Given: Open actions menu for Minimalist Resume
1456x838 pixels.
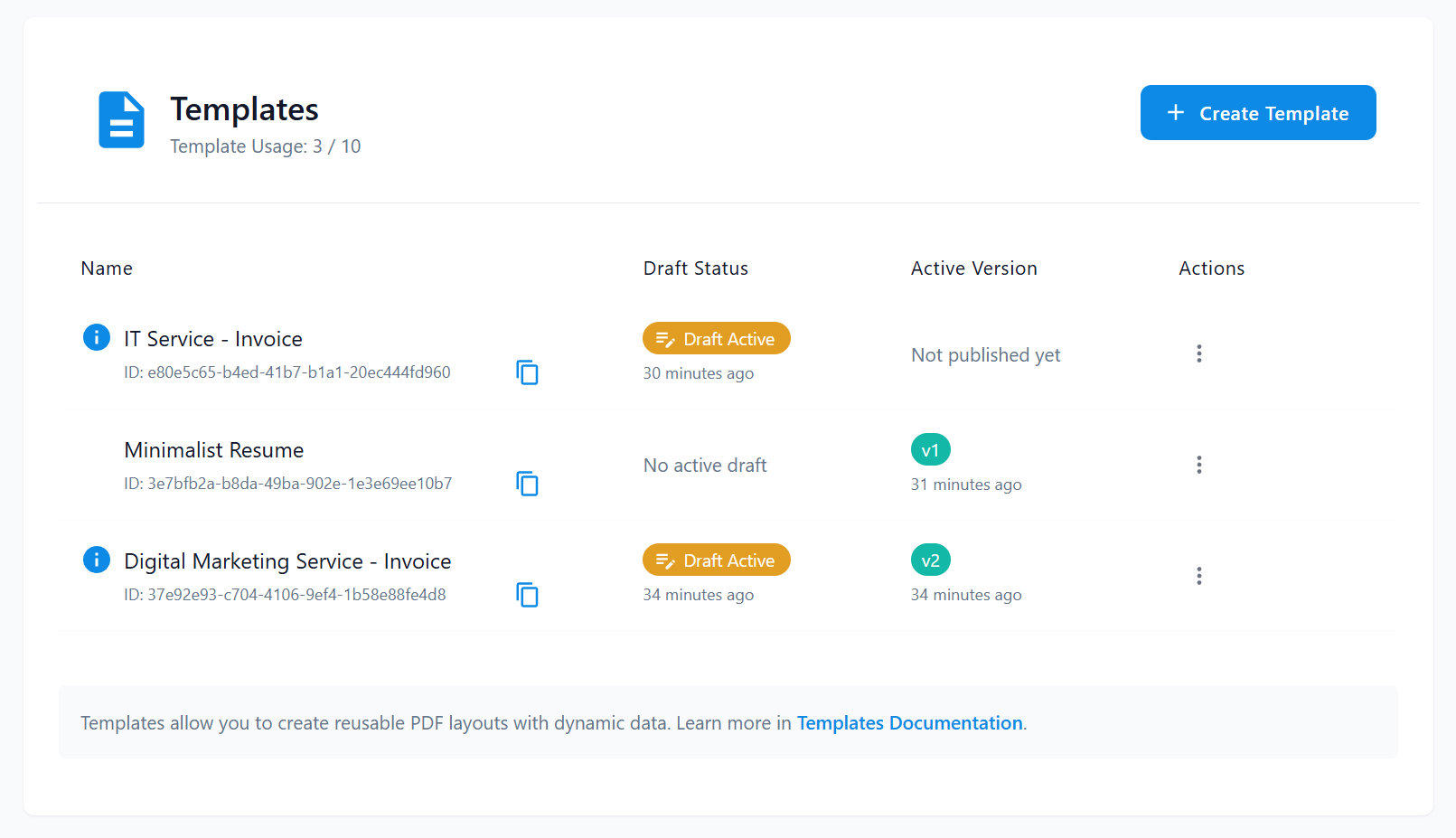Looking at the screenshot, I should pos(1198,464).
